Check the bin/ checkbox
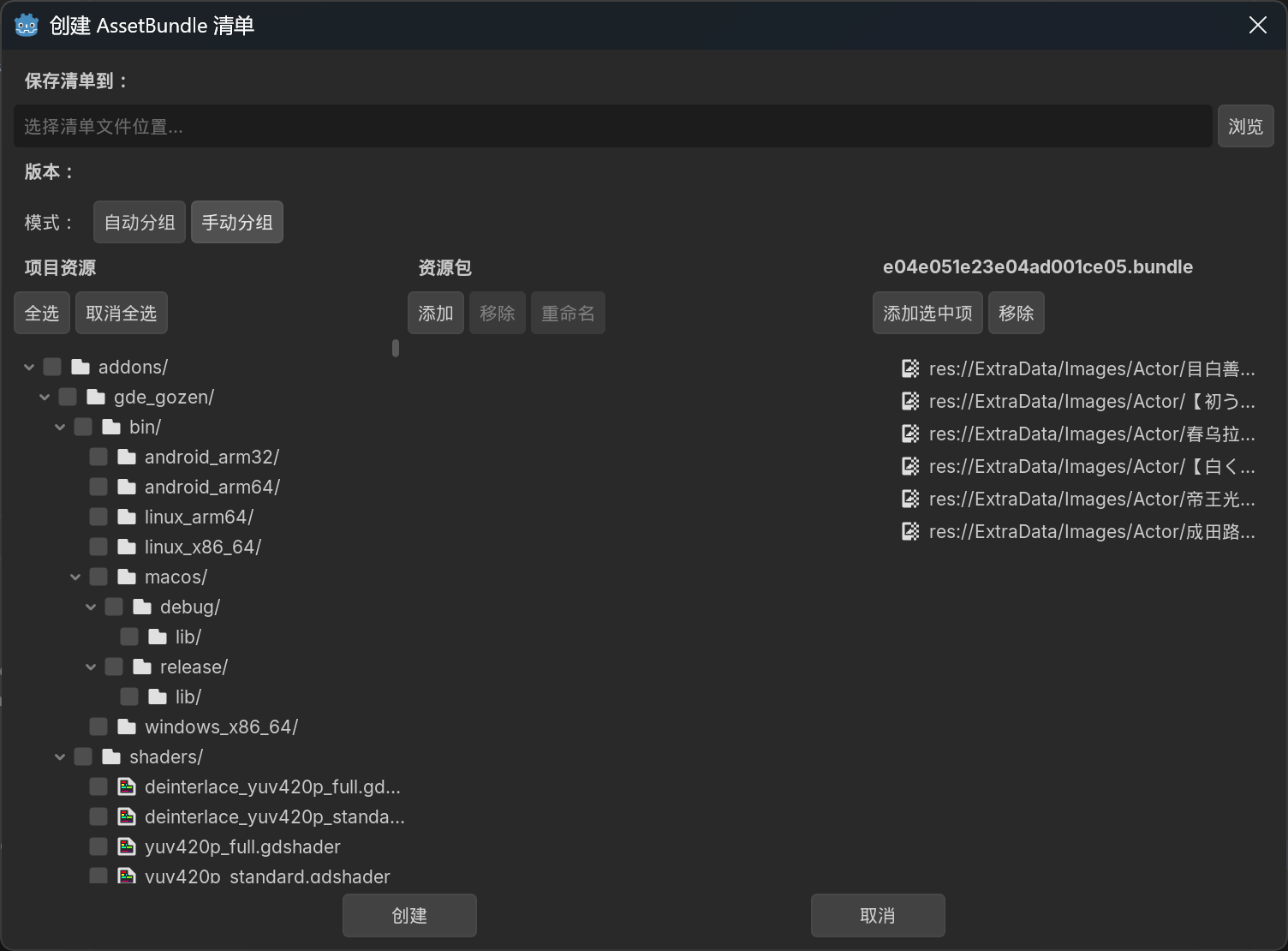Screen dimensions: 1288x951 point(83,428)
